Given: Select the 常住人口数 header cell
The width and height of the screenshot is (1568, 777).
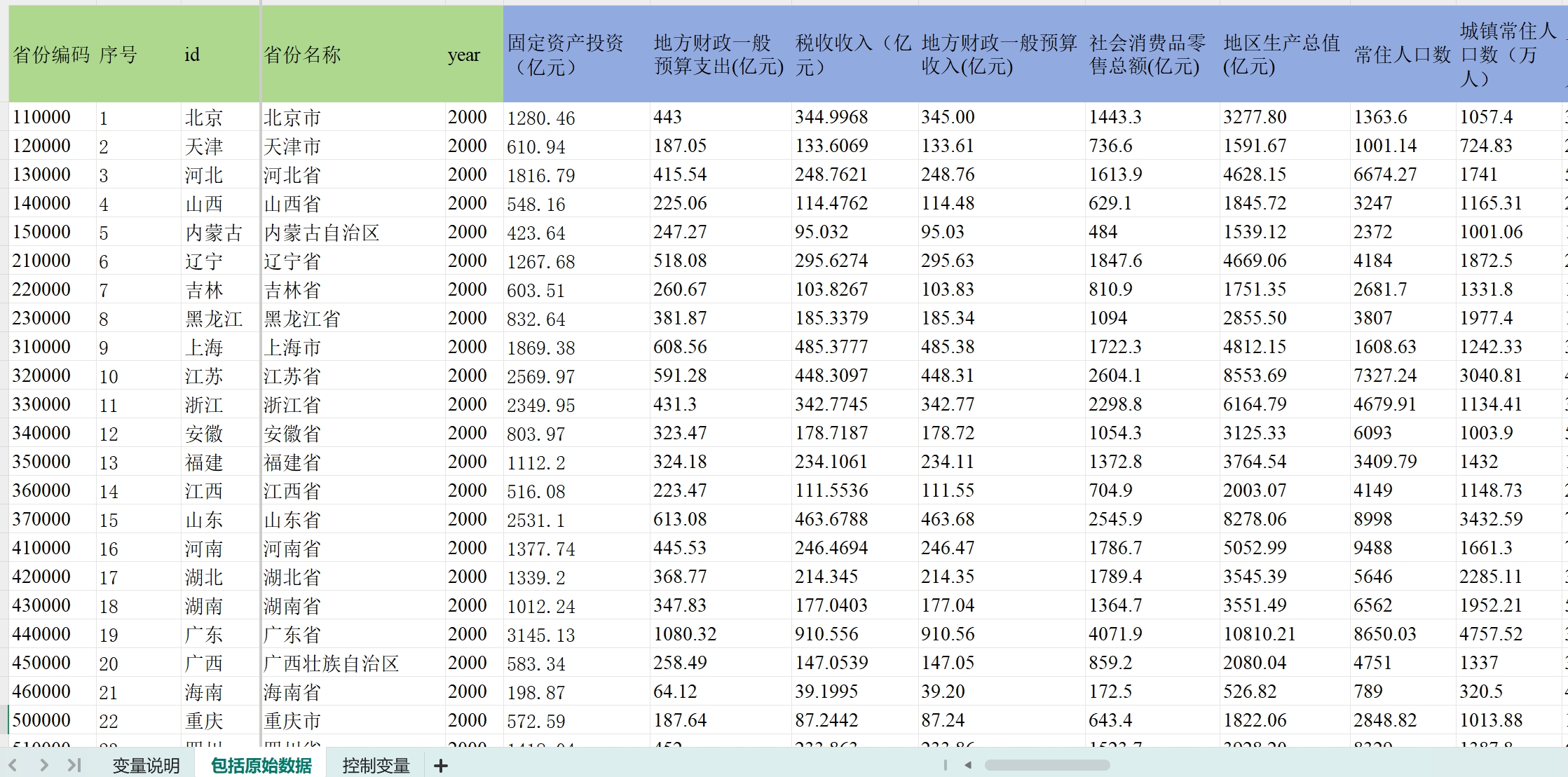Looking at the screenshot, I should 1402,55.
